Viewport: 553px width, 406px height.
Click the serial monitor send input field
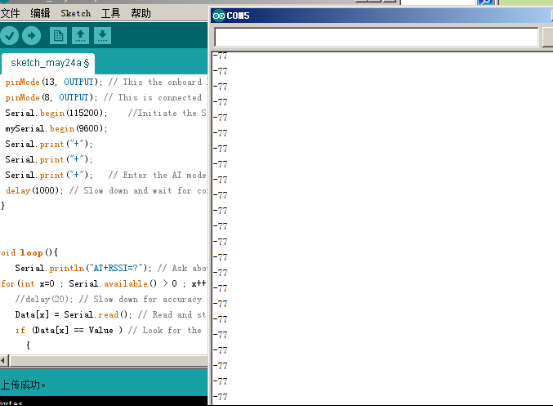tap(376, 37)
